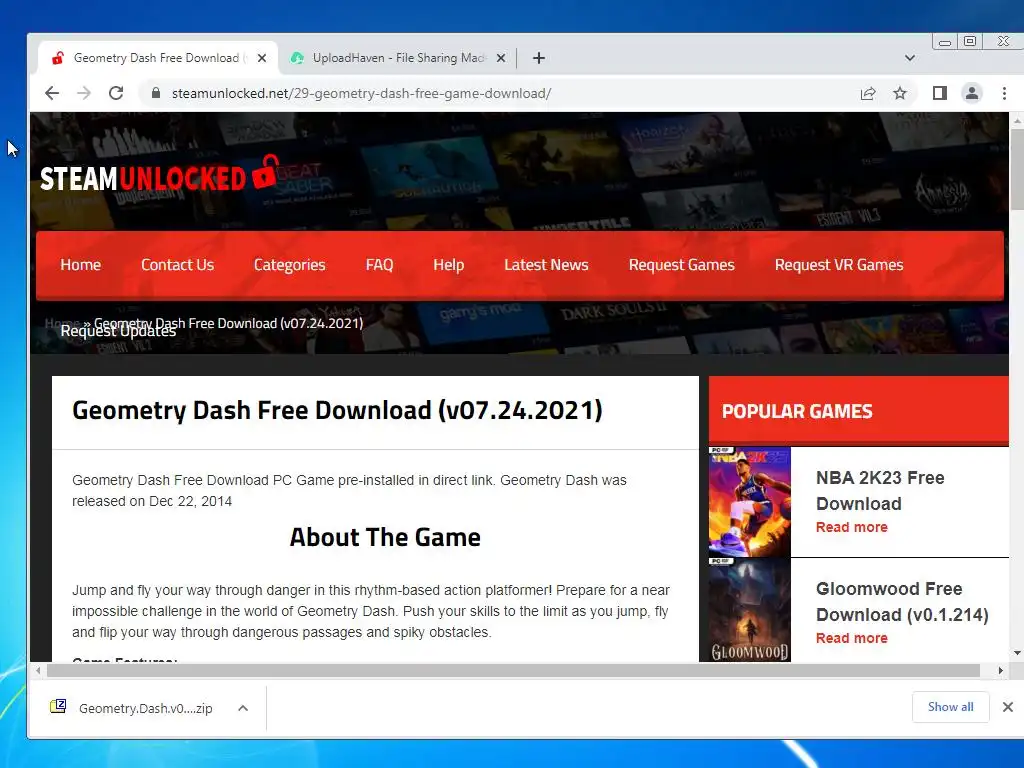Expand the download item options chevron

point(243,708)
